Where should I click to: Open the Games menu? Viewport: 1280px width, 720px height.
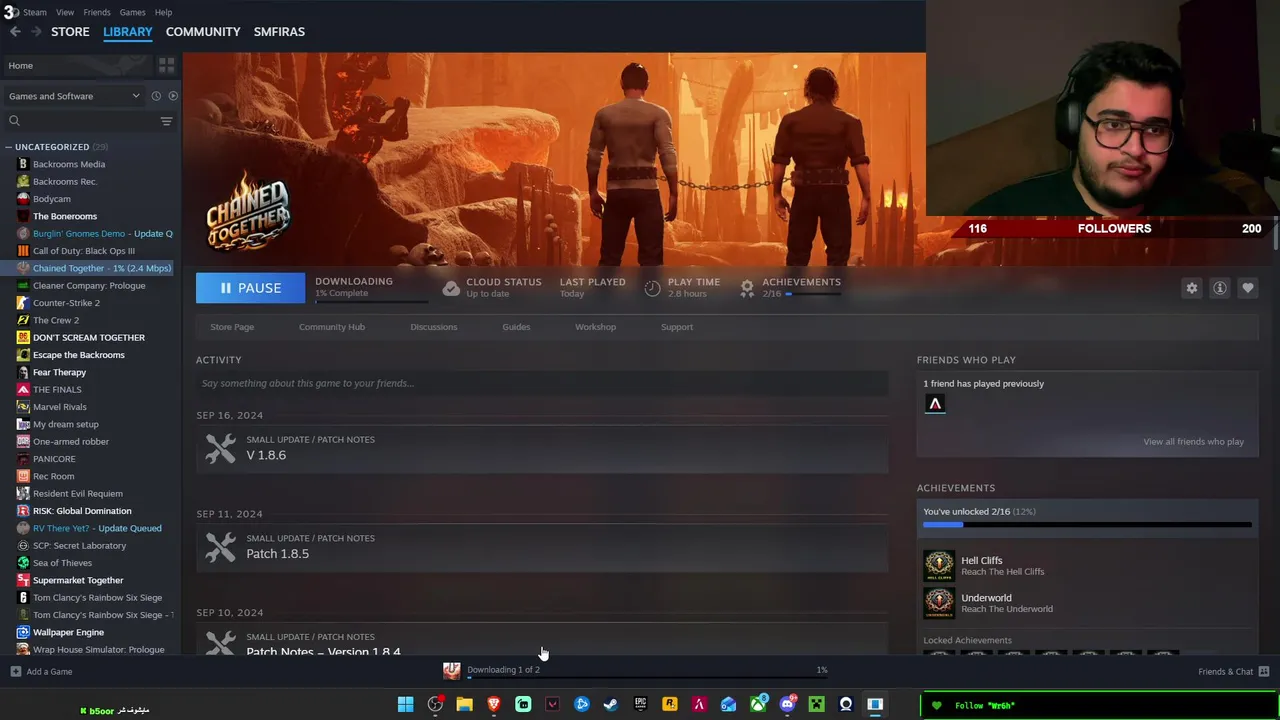click(132, 12)
